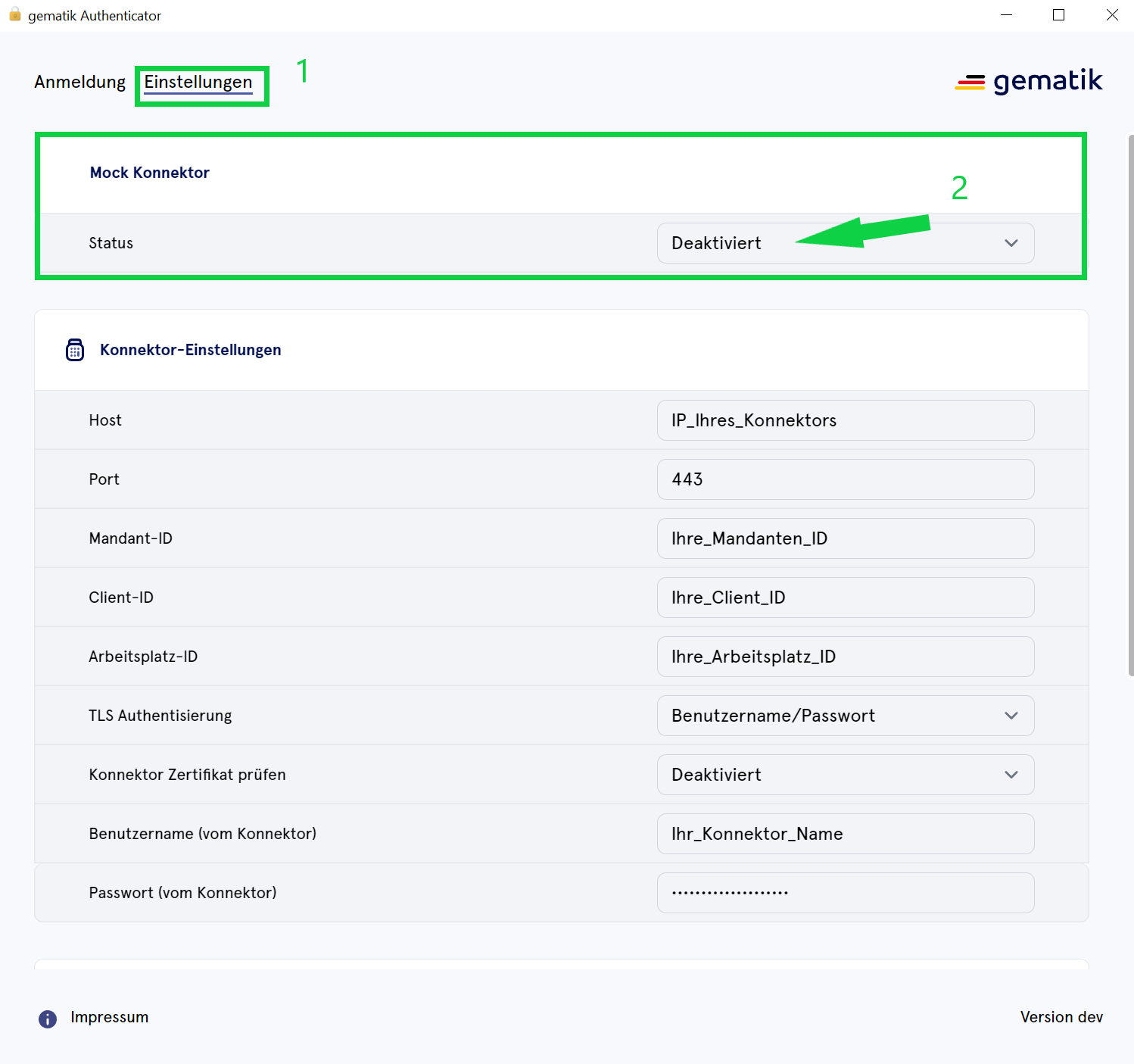Select the Einstellungen tab
This screenshot has height=1064, width=1134.
[x=198, y=82]
